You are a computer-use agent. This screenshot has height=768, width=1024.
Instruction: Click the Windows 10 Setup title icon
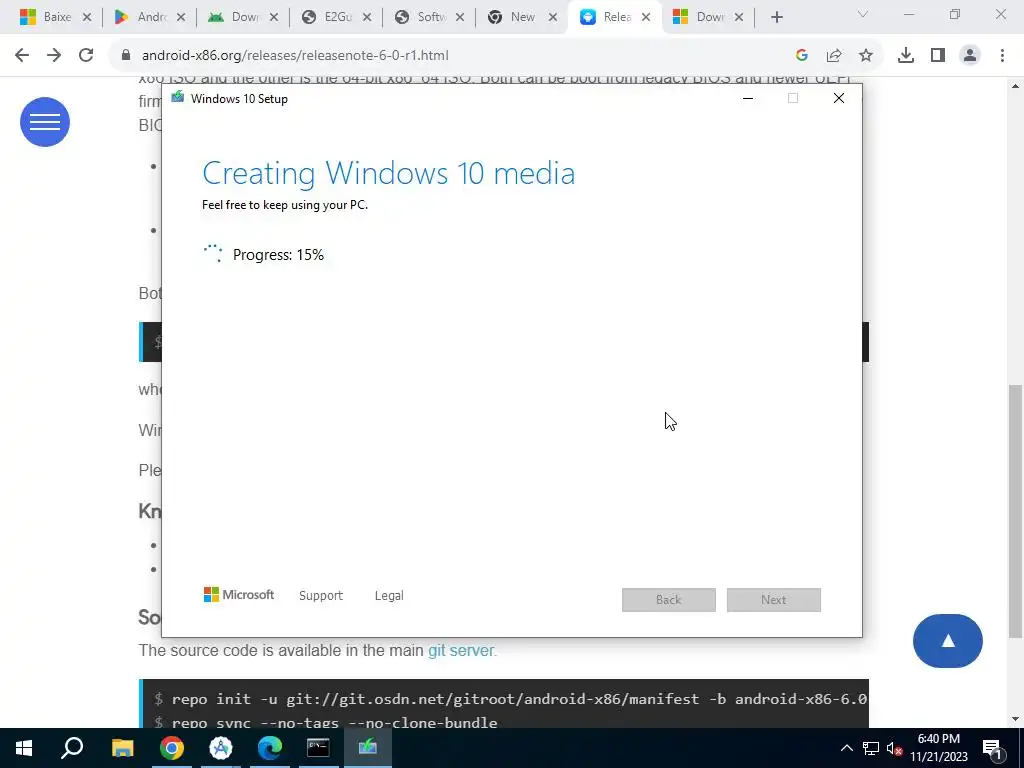pyautogui.click(x=178, y=98)
